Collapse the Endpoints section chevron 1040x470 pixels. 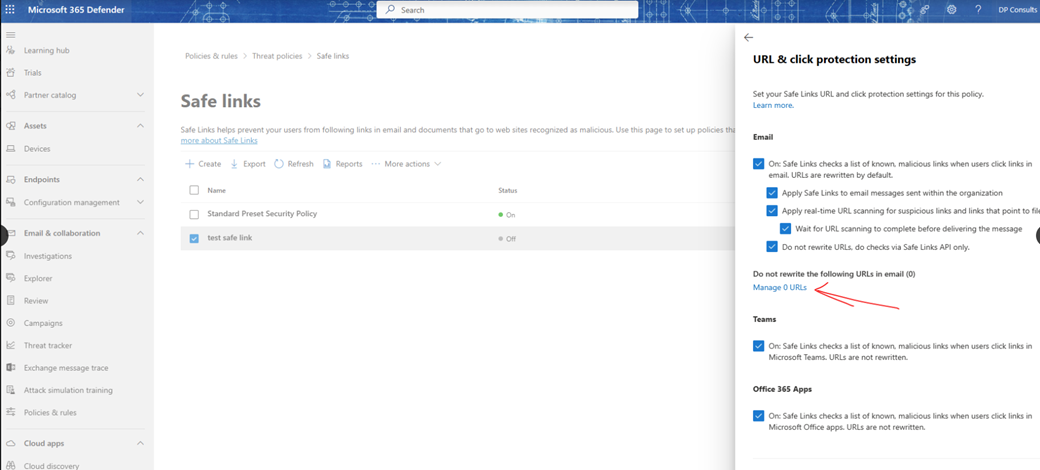pos(140,180)
